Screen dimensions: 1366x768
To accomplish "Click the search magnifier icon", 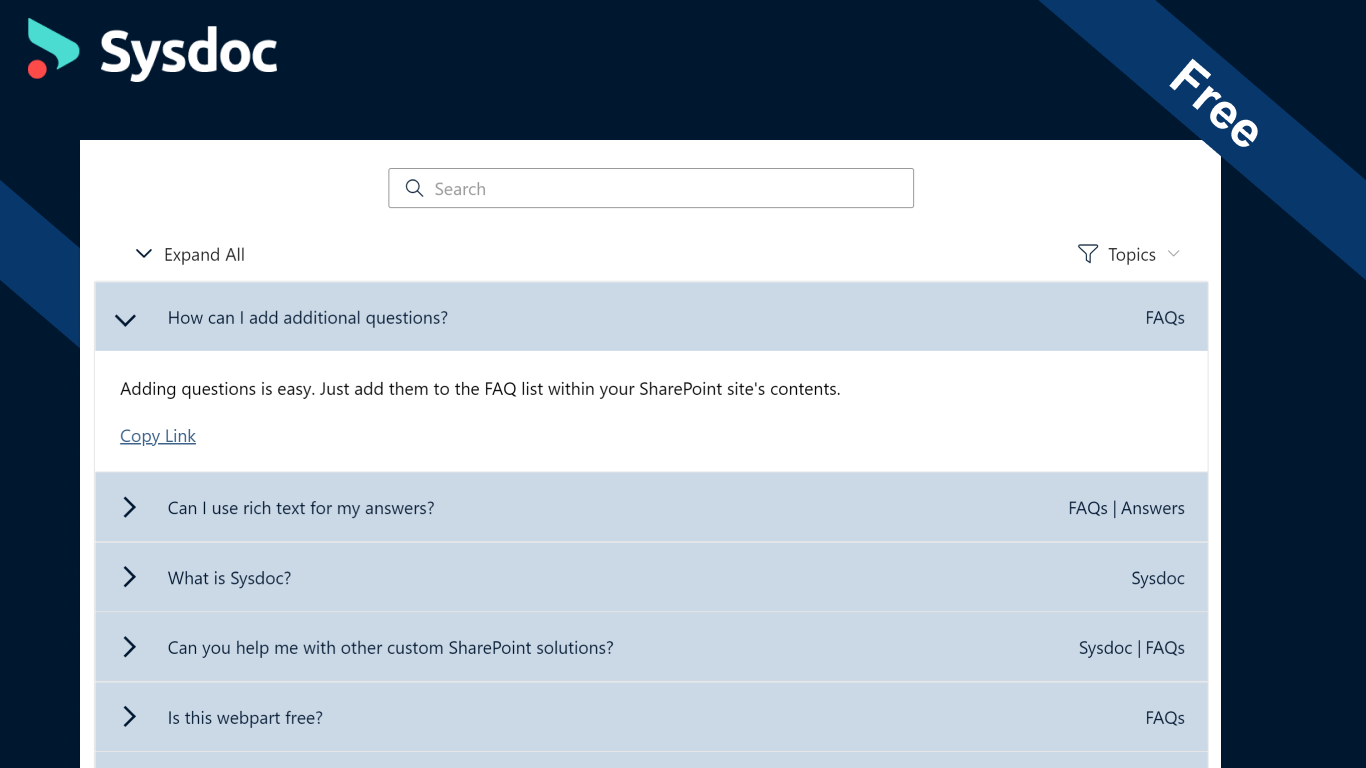I will 414,188.
